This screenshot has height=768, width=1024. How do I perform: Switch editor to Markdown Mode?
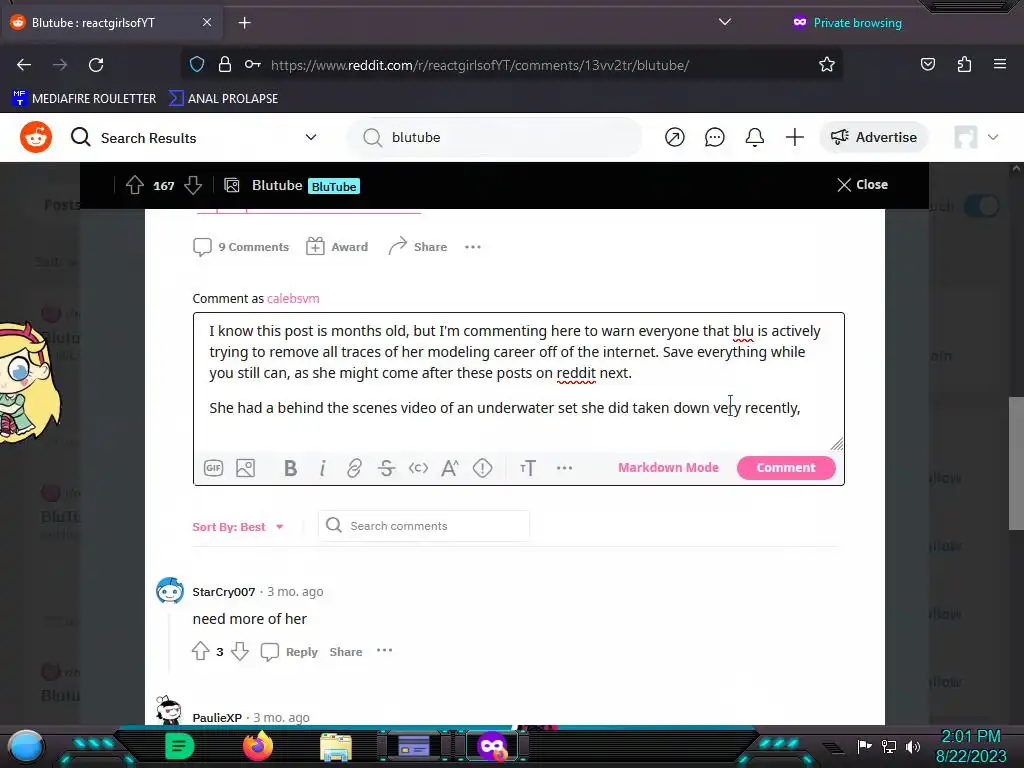click(x=668, y=468)
